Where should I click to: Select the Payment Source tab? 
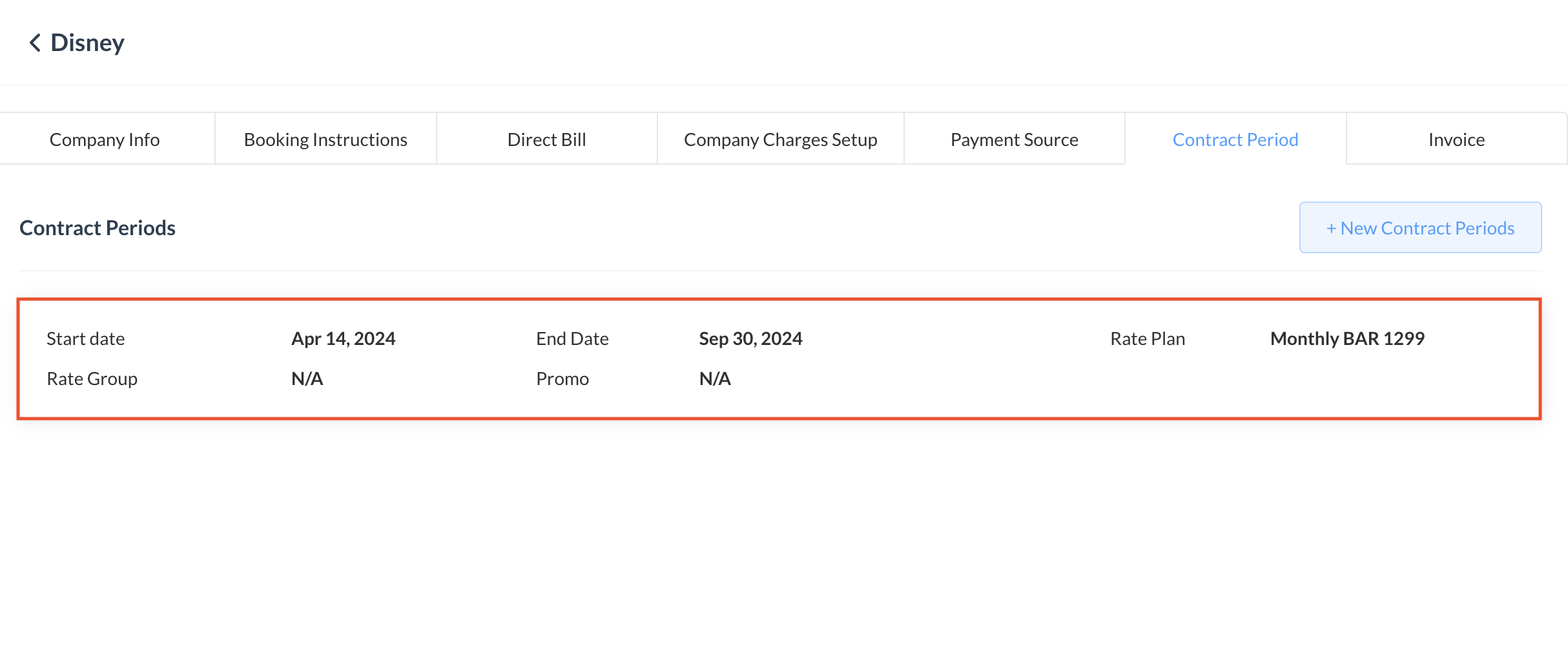tap(1014, 140)
